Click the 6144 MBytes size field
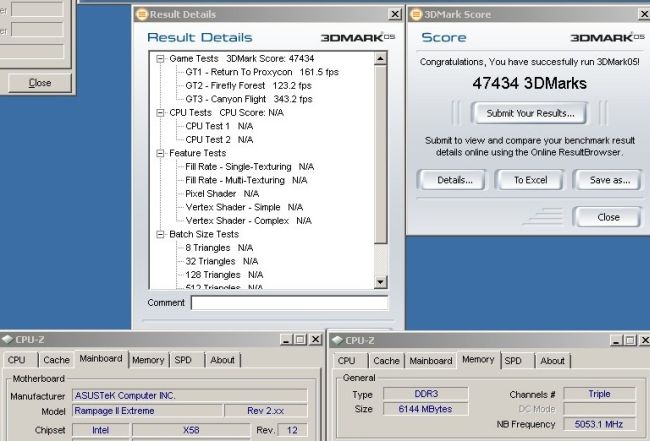Viewport: 650px width, 441px height. tap(426, 409)
